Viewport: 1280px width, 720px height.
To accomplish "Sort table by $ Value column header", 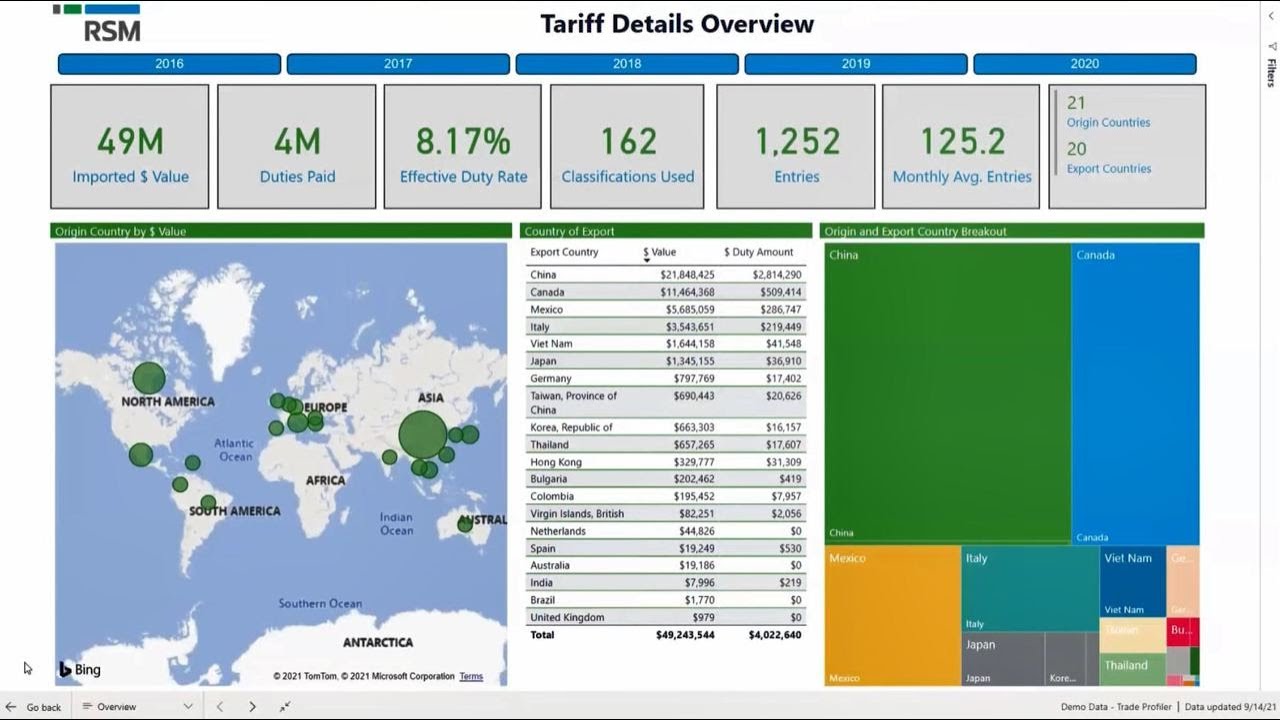I will tap(659, 253).
